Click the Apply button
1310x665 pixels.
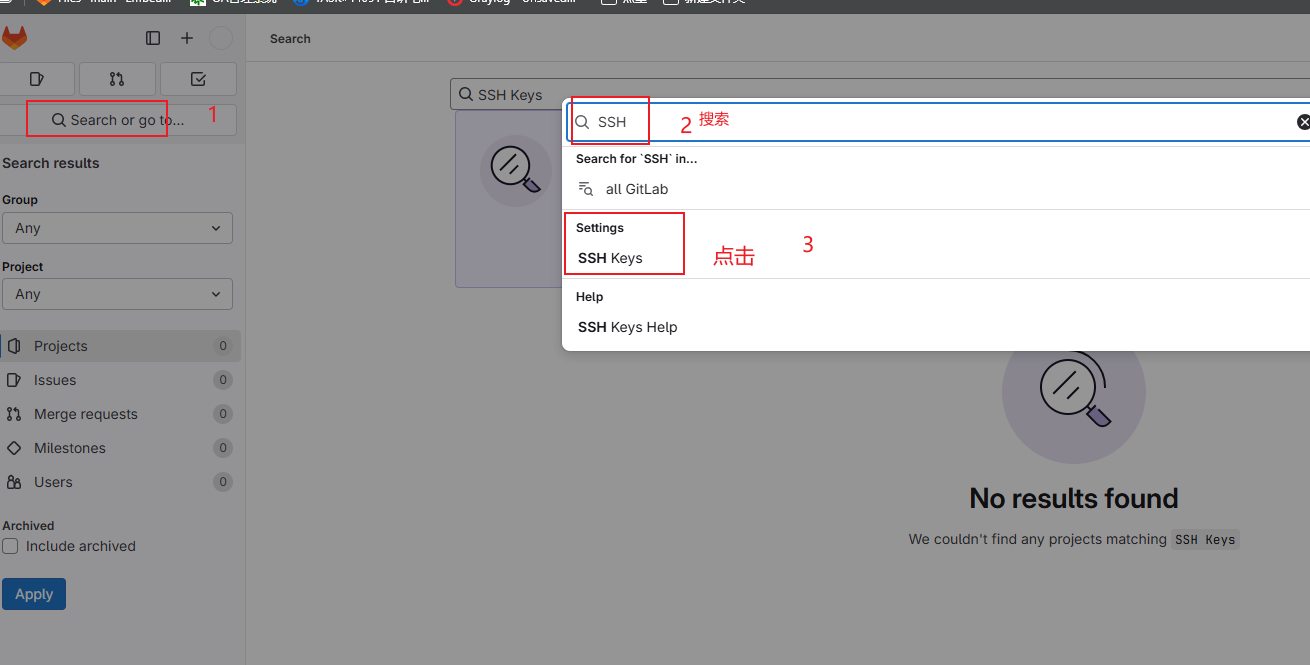pyautogui.click(x=34, y=594)
